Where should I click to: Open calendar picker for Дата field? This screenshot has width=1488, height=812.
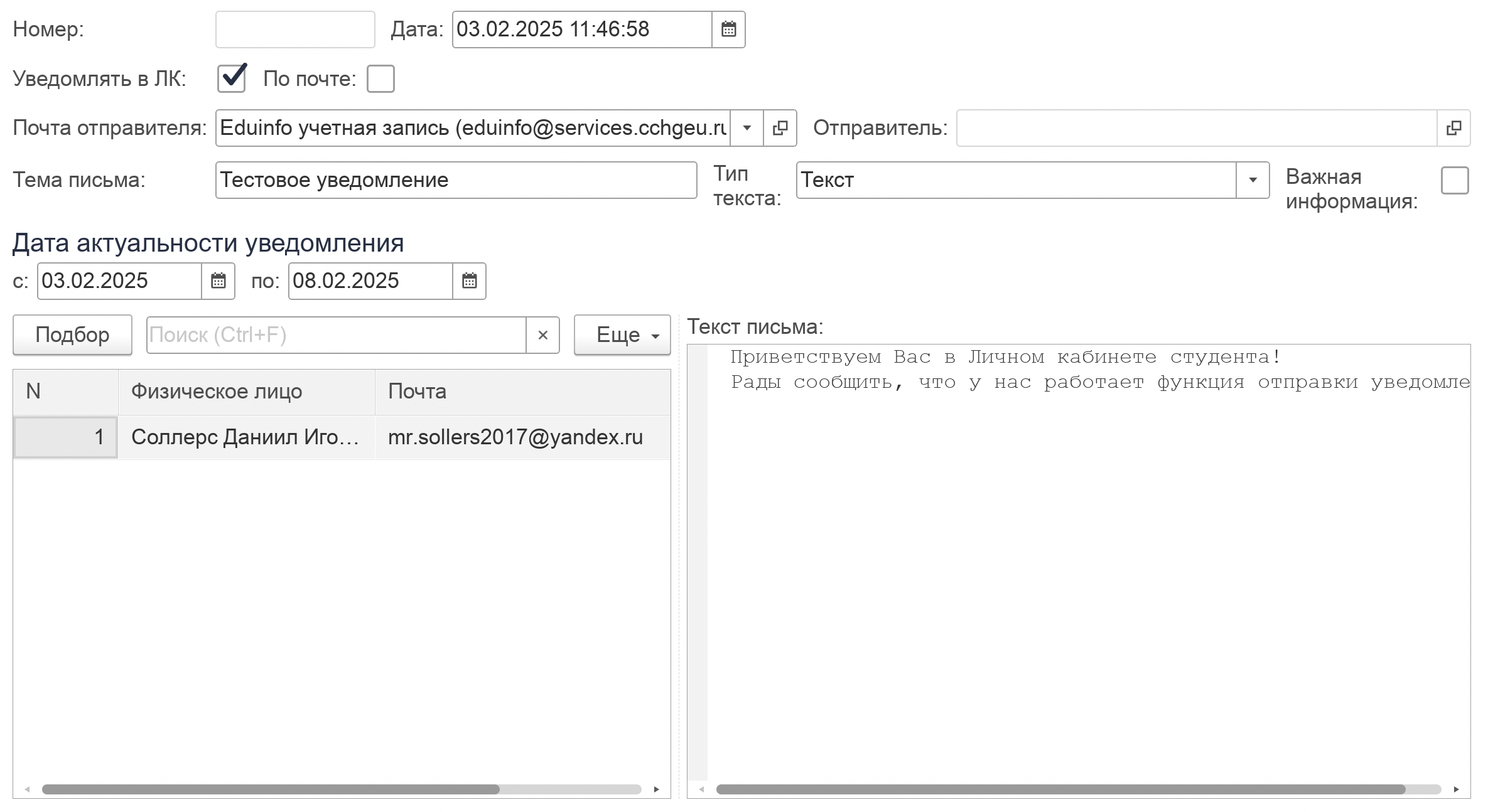click(728, 29)
